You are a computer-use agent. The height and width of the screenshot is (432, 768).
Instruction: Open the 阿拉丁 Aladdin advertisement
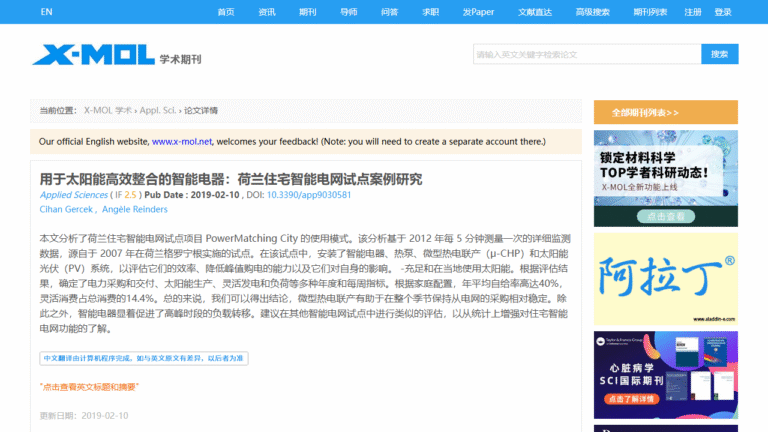(x=666, y=279)
